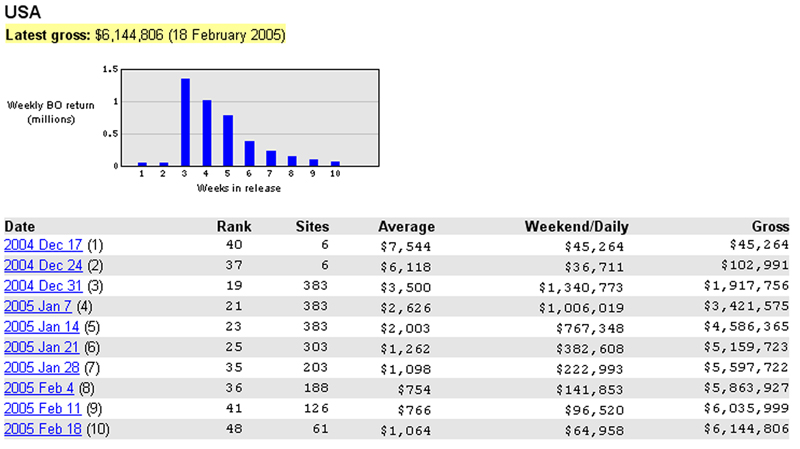Click the USA heading
This screenshot has width=800, height=449.
tap(22, 12)
